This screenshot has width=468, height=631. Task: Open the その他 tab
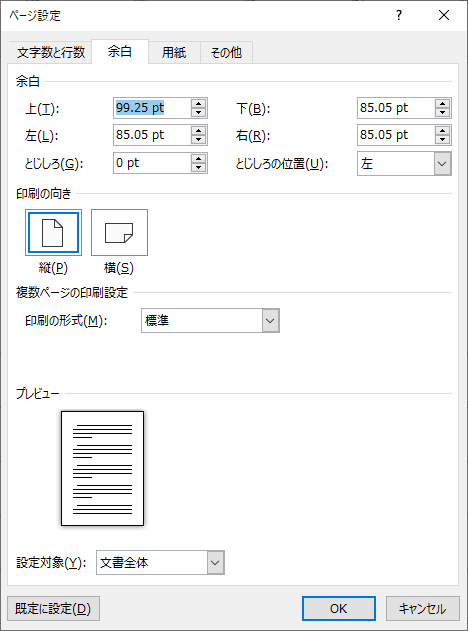[226, 52]
